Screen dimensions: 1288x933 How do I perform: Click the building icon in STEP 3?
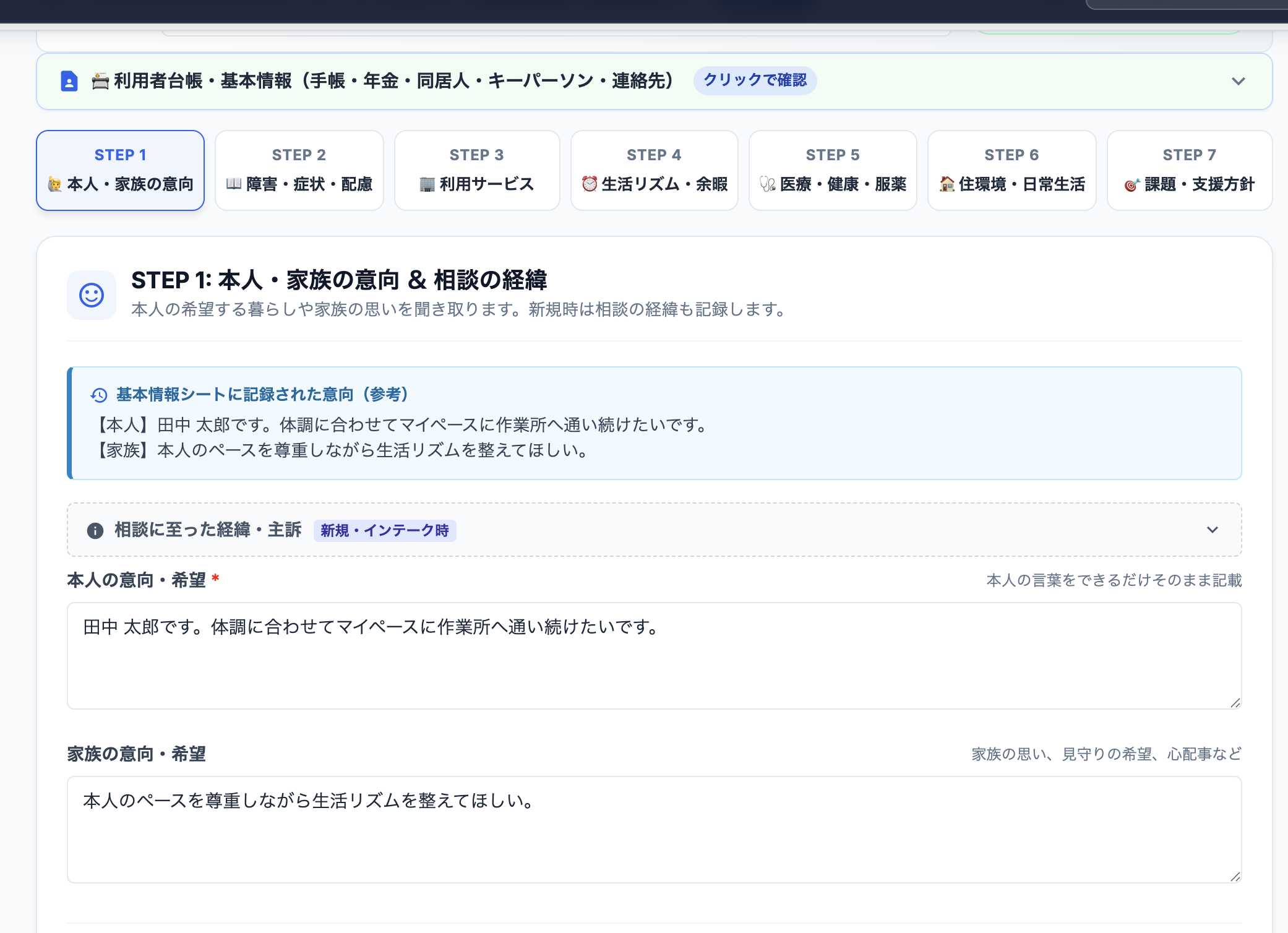[427, 184]
